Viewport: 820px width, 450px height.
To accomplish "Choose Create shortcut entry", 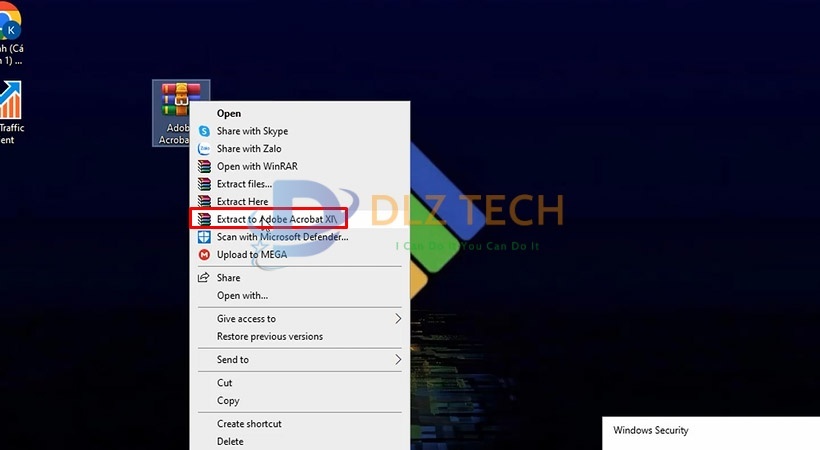I will (x=299, y=424).
